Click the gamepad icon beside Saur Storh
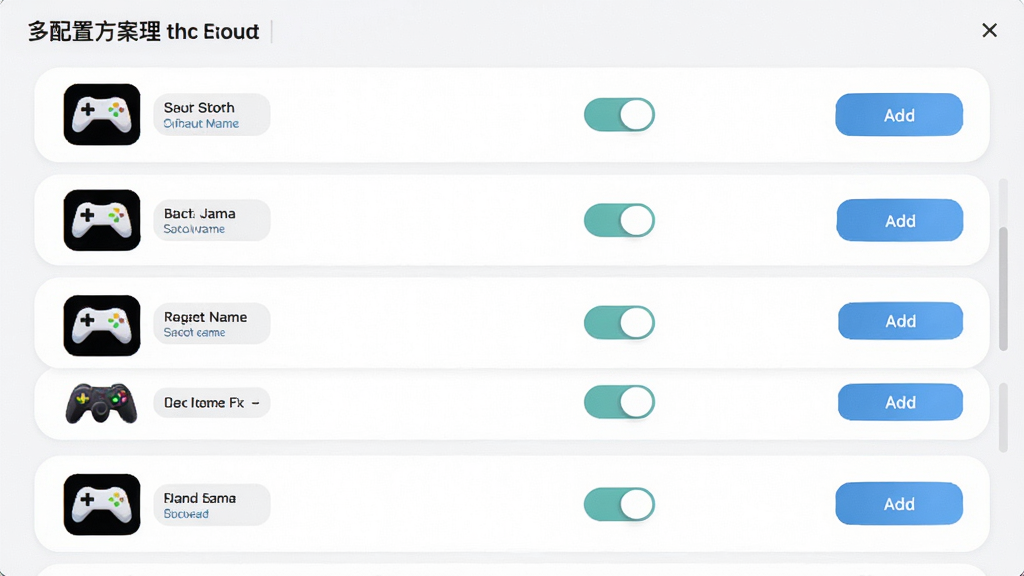 click(102, 114)
